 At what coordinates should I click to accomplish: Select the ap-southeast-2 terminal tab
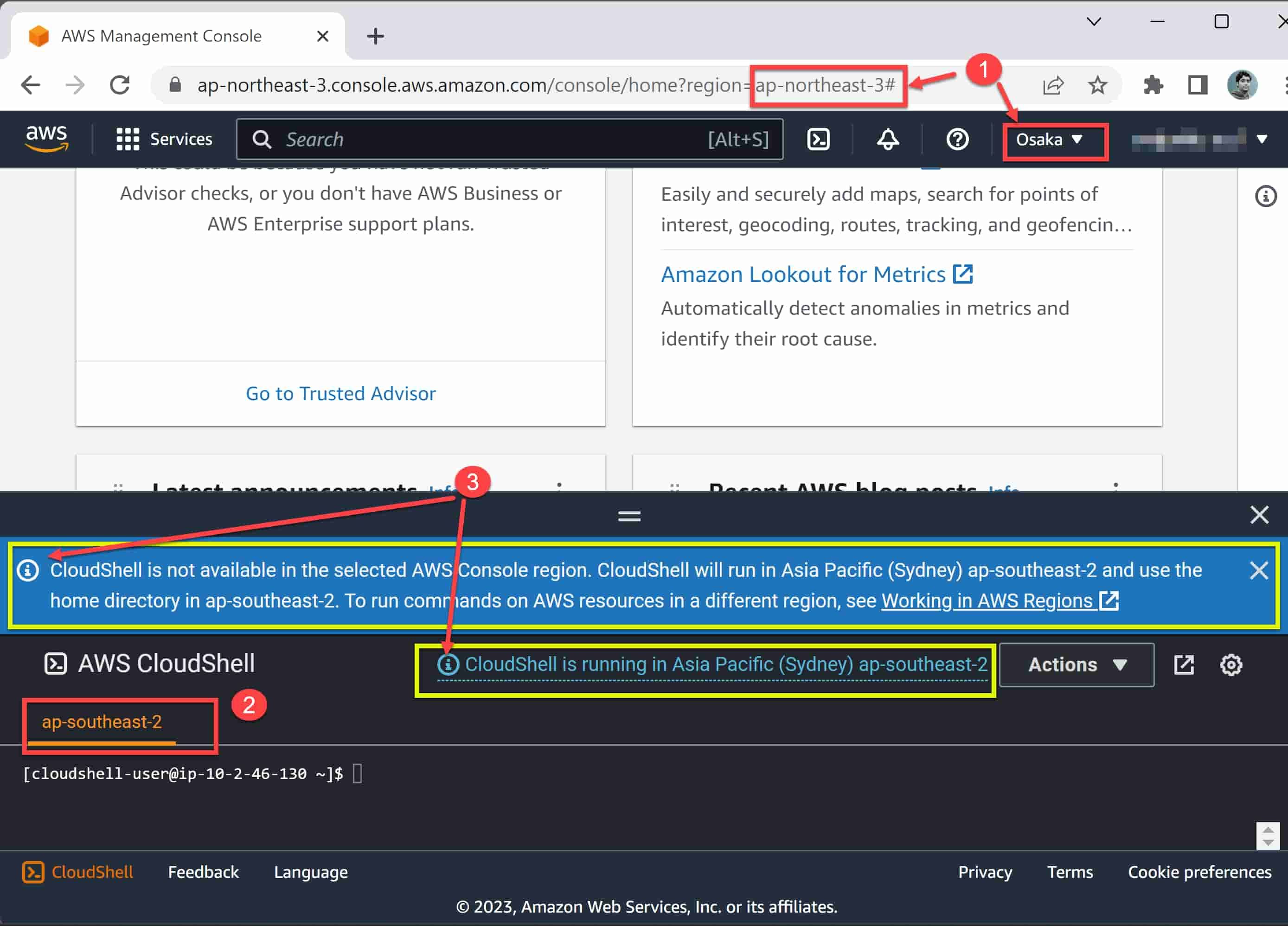click(102, 723)
